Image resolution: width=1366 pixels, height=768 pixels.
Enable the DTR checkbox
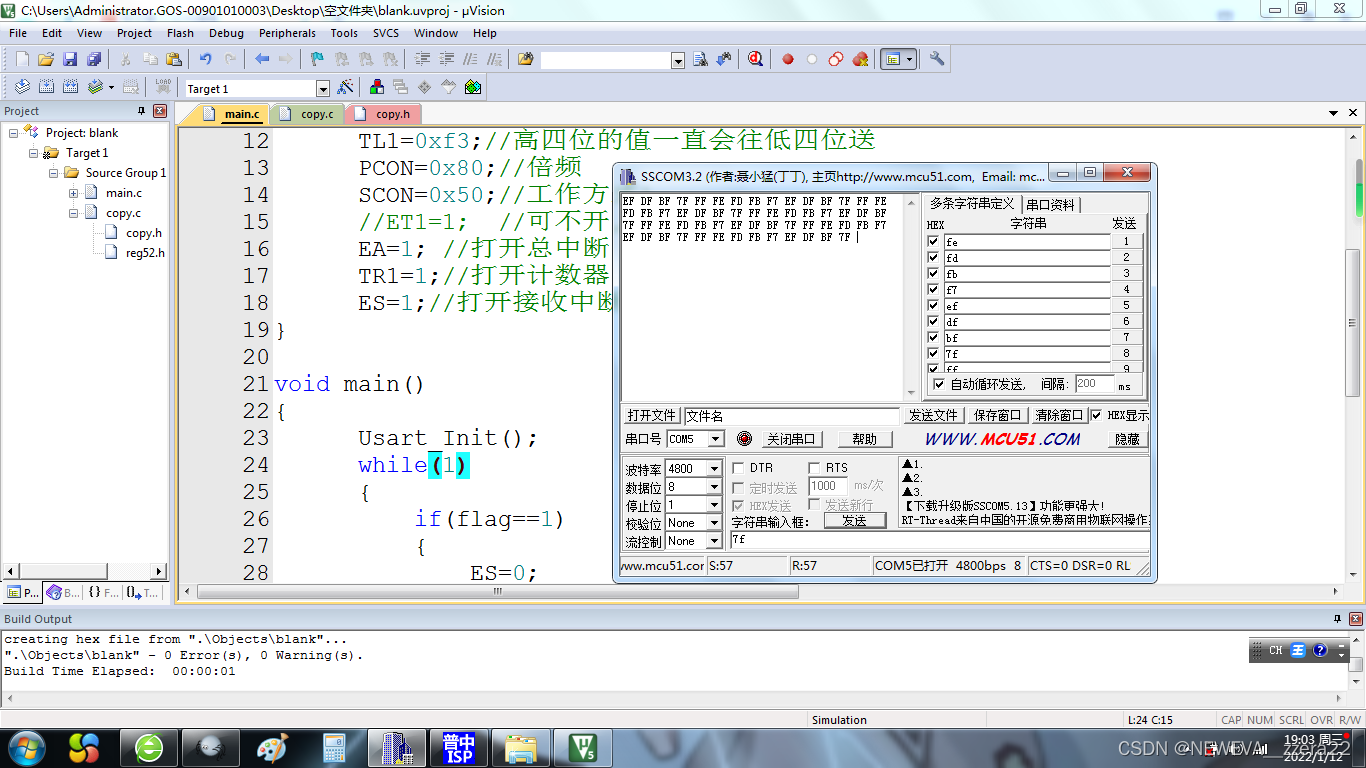click(739, 467)
